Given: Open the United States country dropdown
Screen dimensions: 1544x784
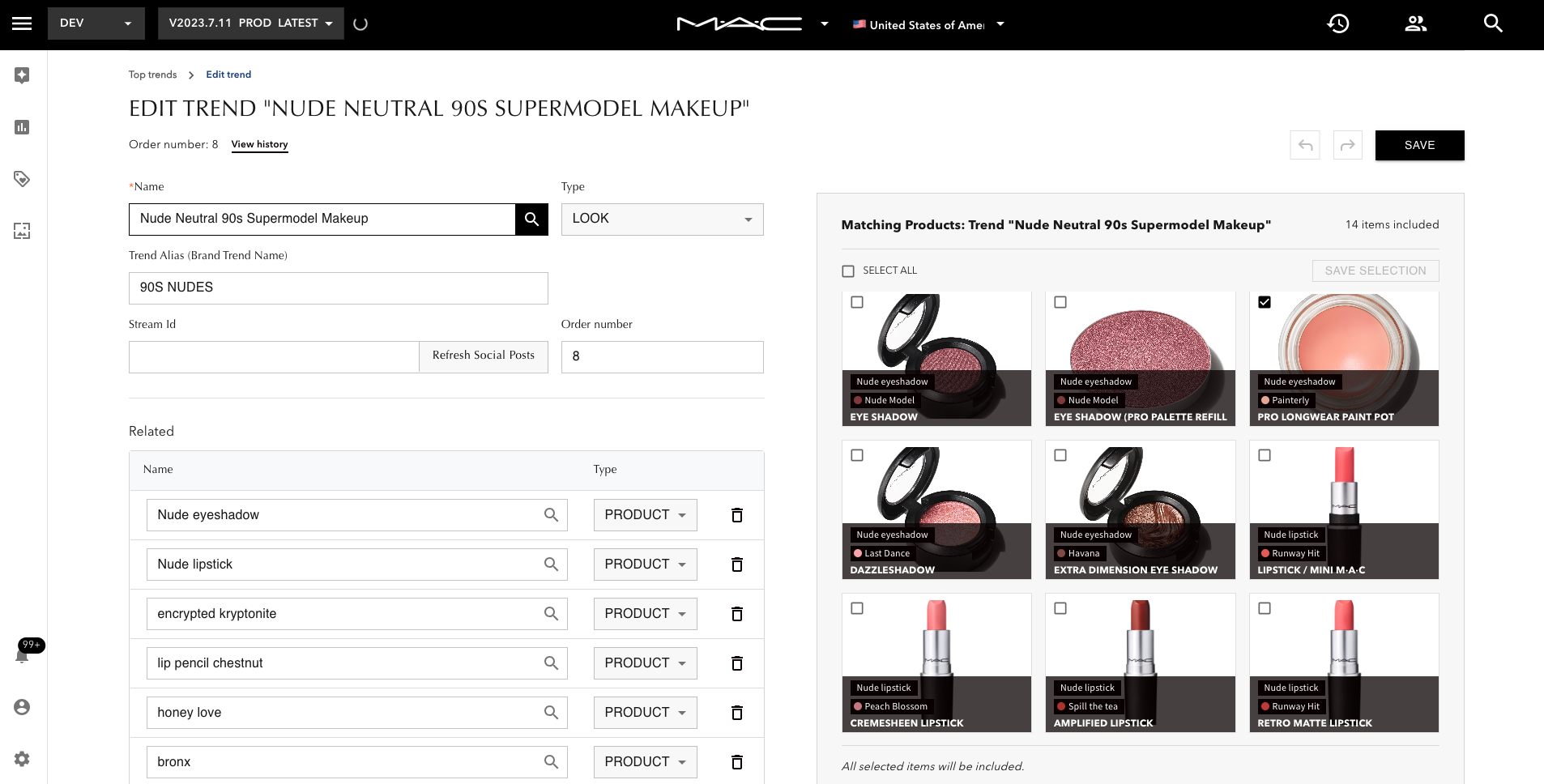Looking at the screenshot, I should (x=928, y=24).
